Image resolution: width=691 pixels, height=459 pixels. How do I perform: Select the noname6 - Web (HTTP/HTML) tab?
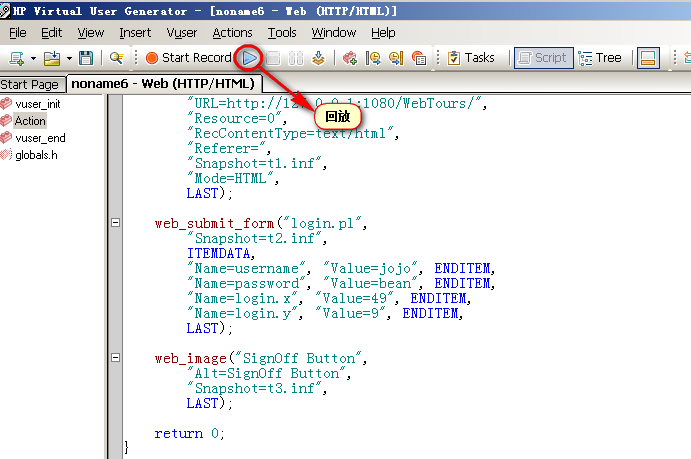163,83
